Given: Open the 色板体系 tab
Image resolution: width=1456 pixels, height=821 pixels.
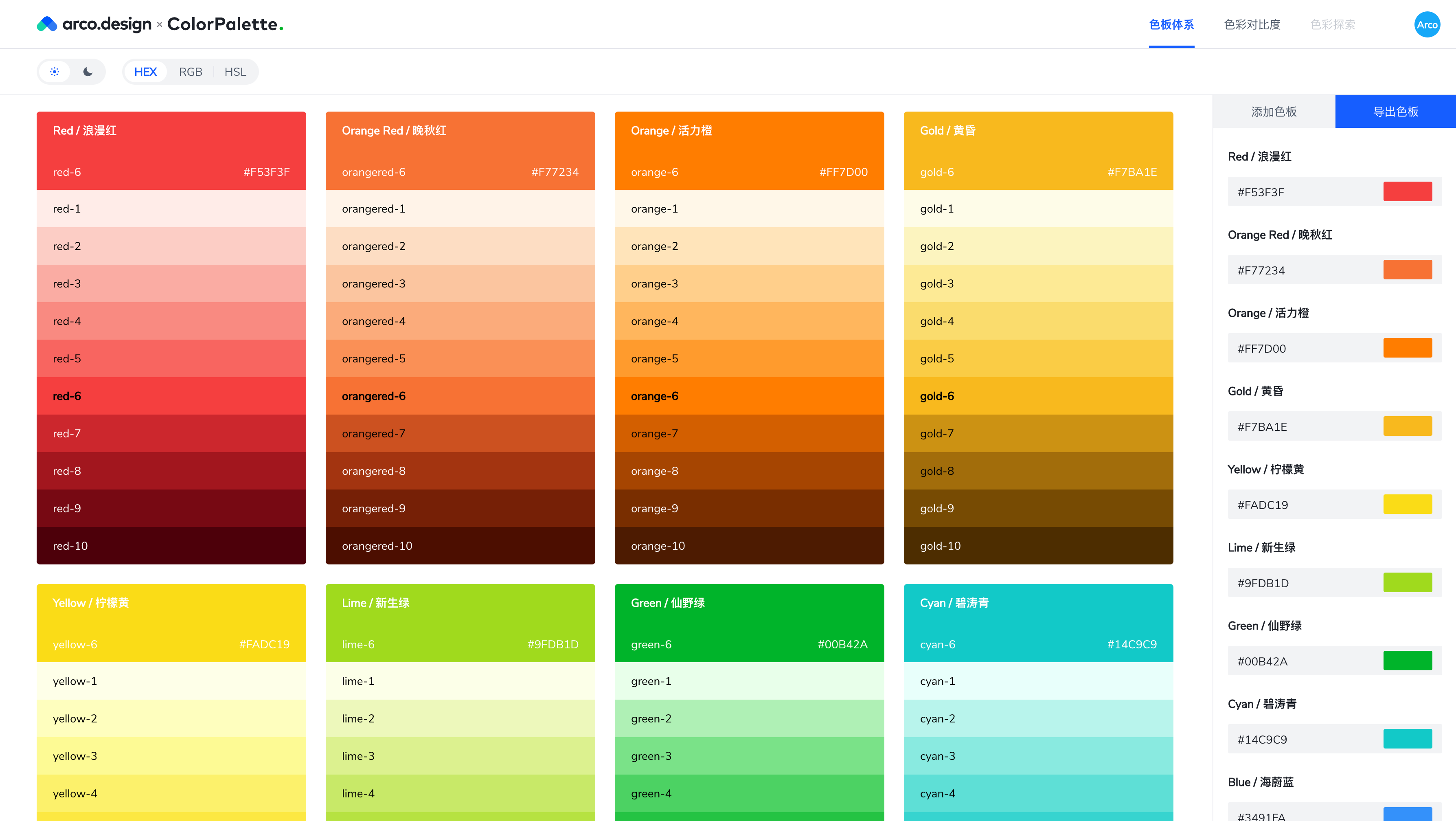Looking at the screenshot, I should 1171,24.
